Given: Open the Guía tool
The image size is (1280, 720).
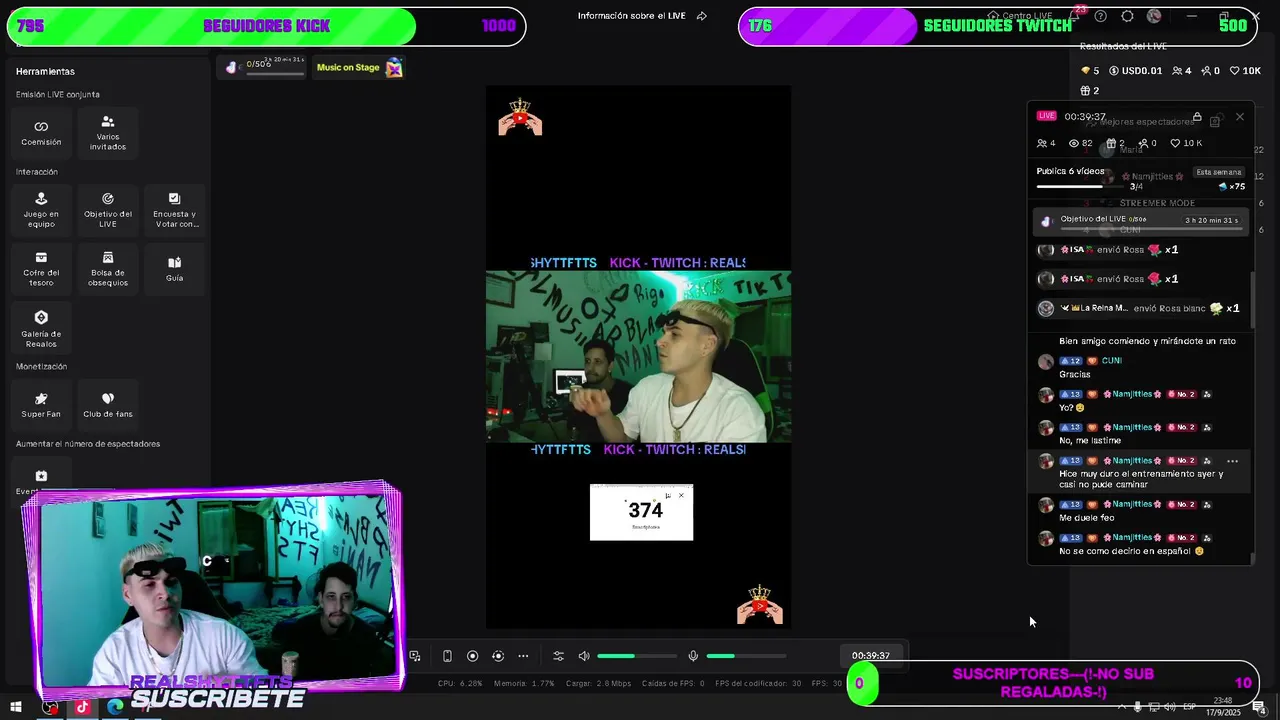Looking at the screenshot, I should pos(175,269).
